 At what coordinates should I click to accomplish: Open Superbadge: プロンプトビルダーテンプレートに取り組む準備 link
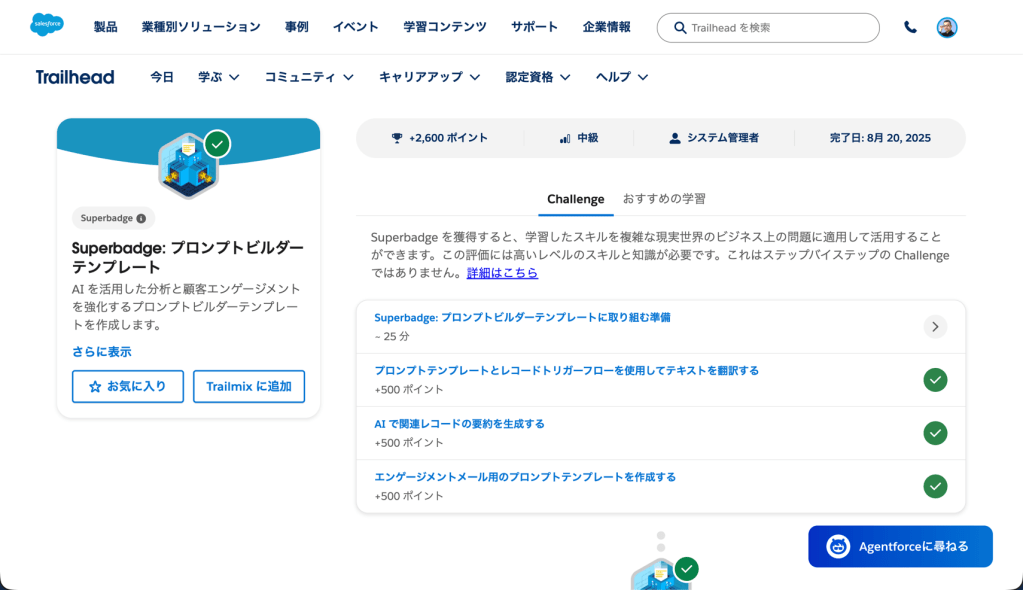pos(522,317)
